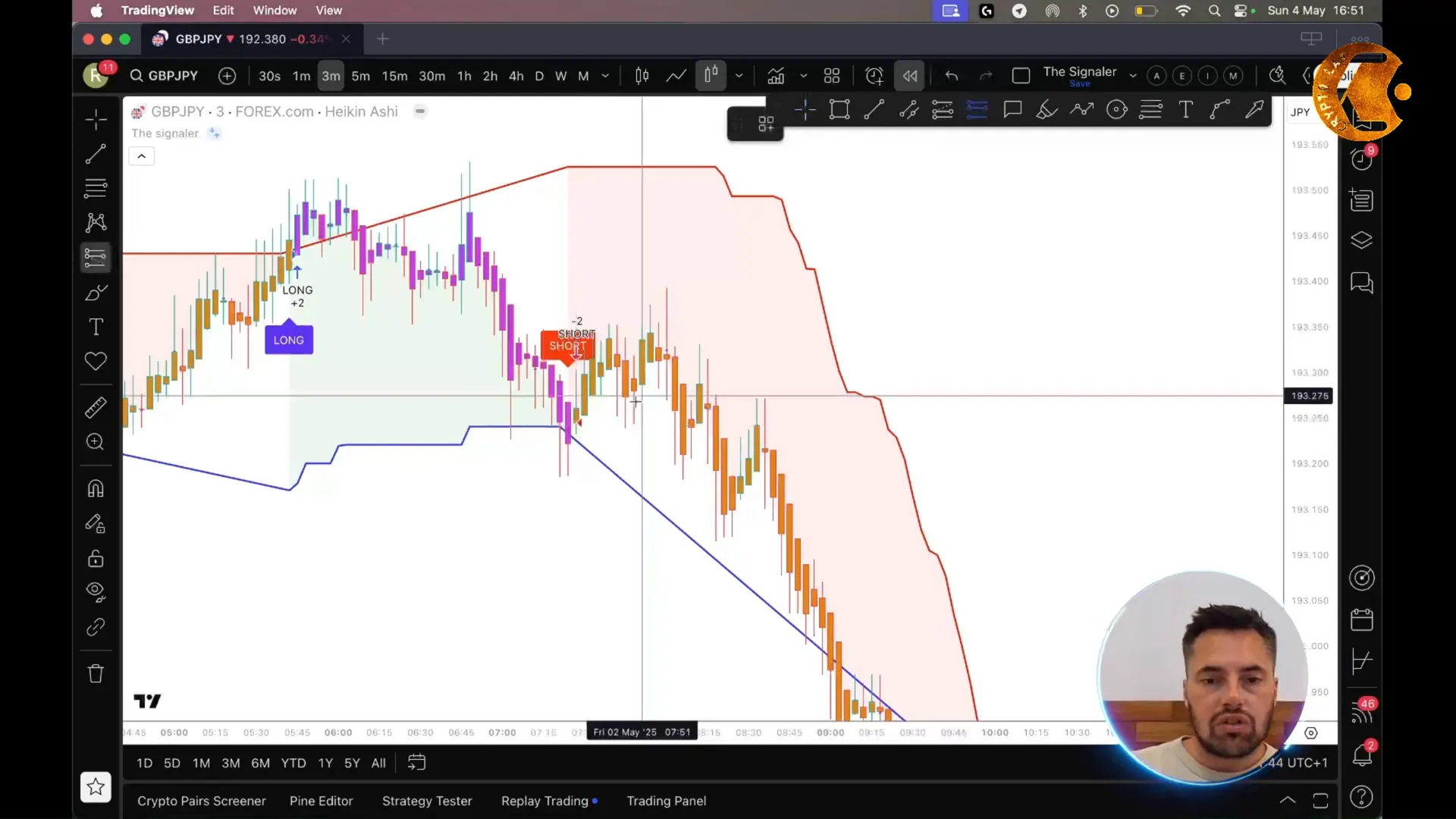Image resolution: width=1456 pixels, height=819 pixels.
Task: Open the Window menu
Action: point(275,11)
